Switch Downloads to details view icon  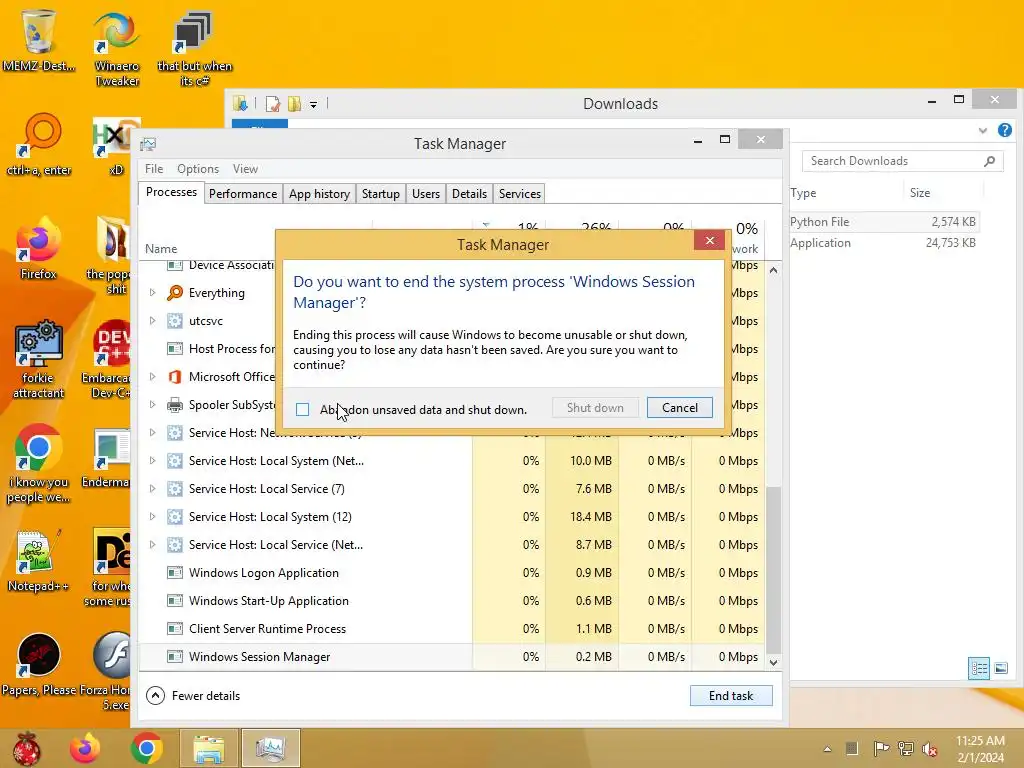[x=979, y=668]
